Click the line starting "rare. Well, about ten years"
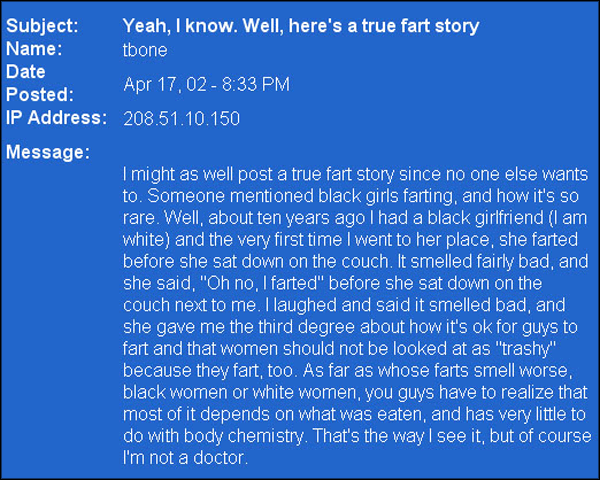 [355, 218]
